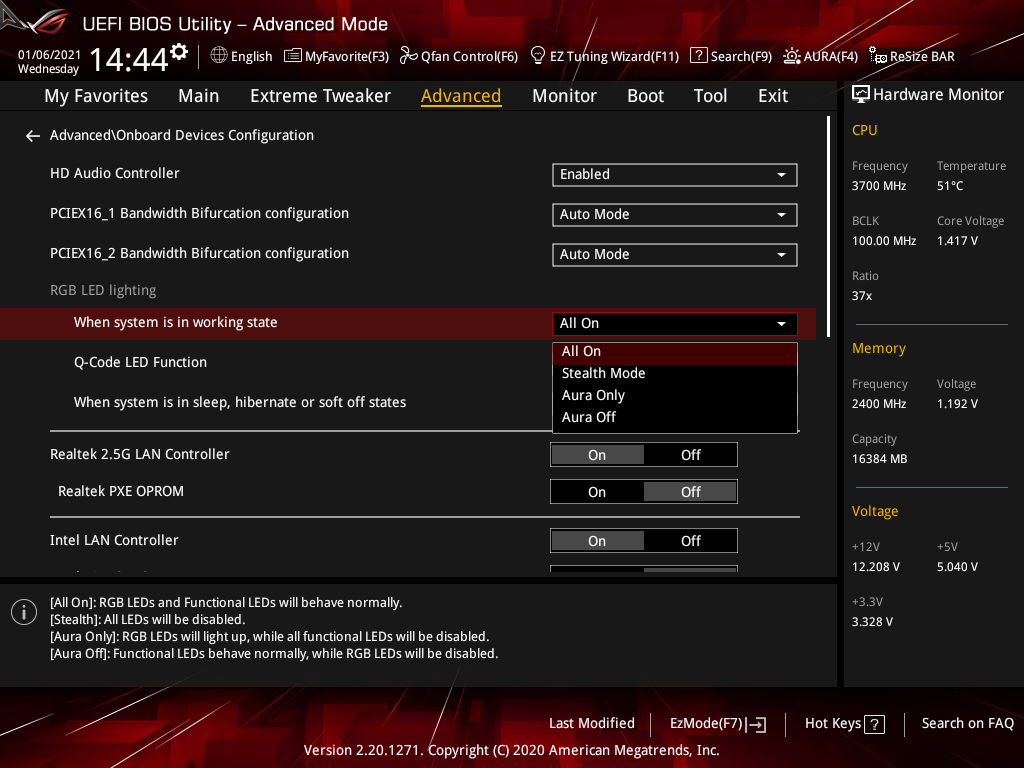The image size is (1024, 768).
Task: Set Intel LAN Controller to Off
Action: coord(690,541)
